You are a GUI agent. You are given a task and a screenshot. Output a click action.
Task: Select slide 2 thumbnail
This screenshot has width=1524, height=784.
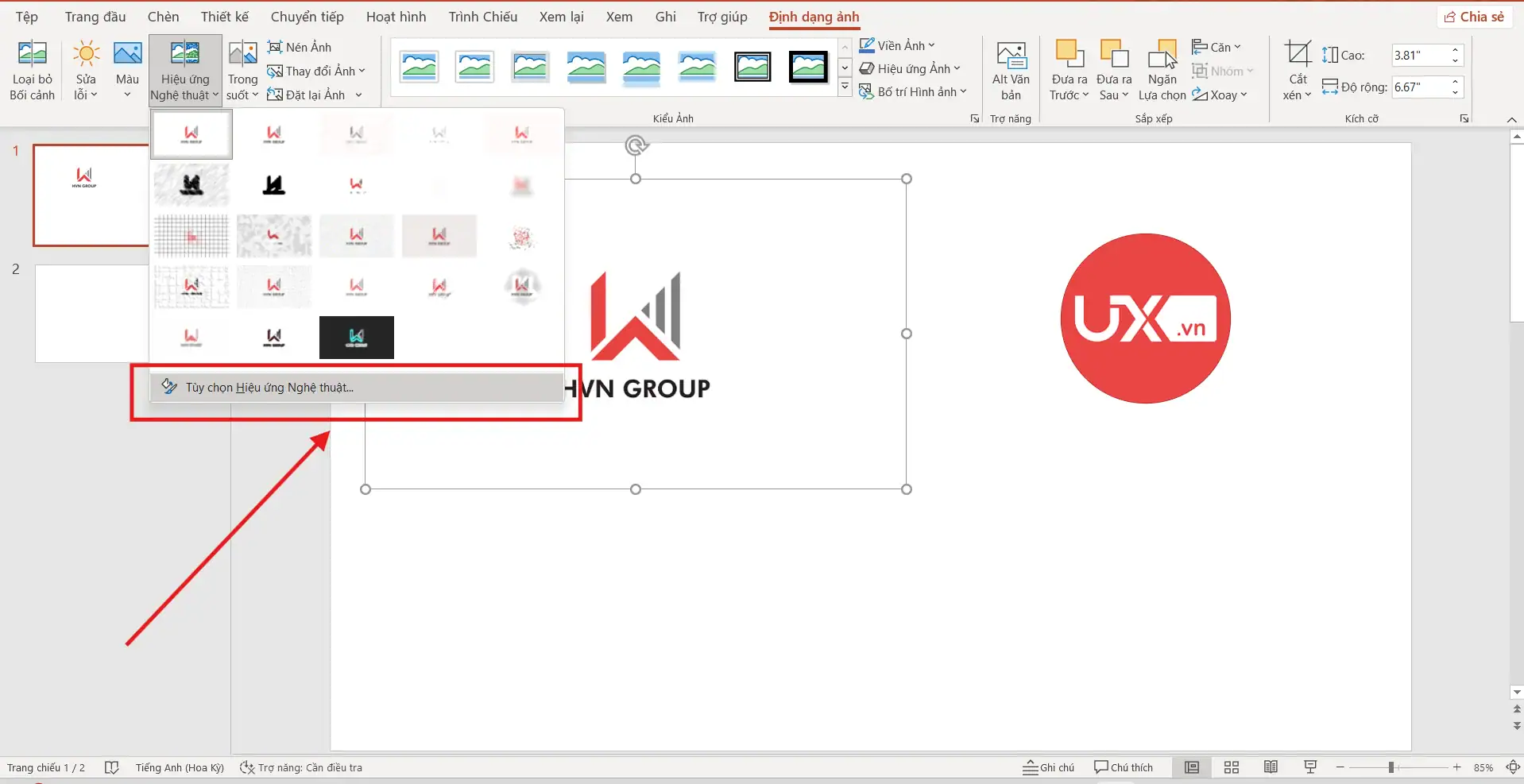point(91,314)
